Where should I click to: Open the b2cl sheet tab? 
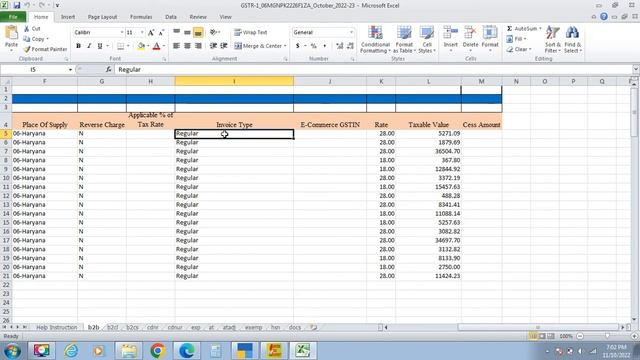(x=113, y=327)
